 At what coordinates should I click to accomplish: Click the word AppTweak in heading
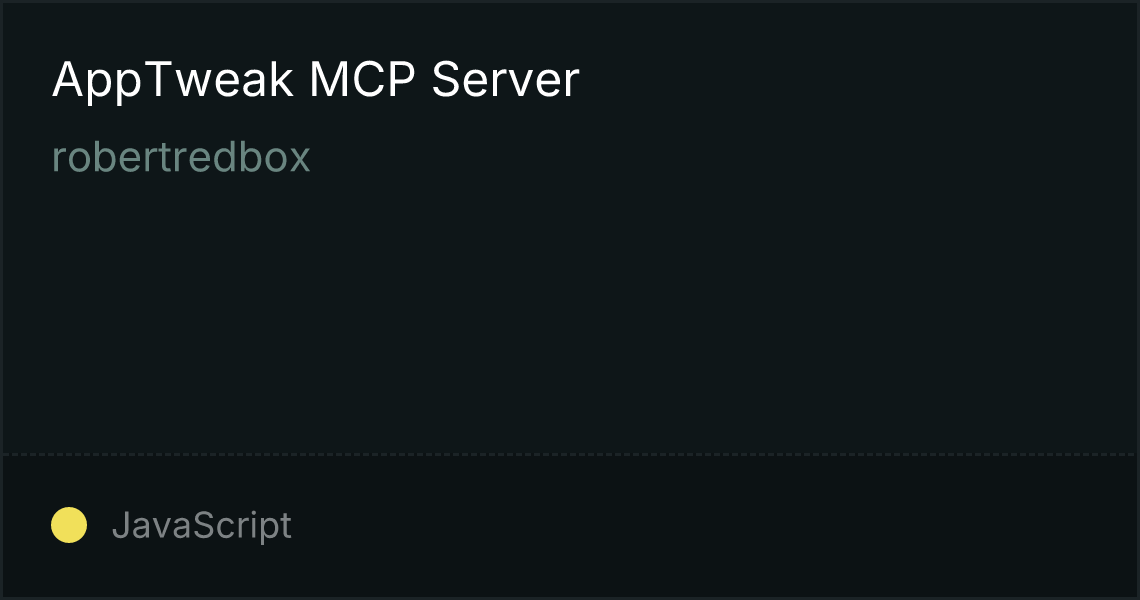coord(172,79)
